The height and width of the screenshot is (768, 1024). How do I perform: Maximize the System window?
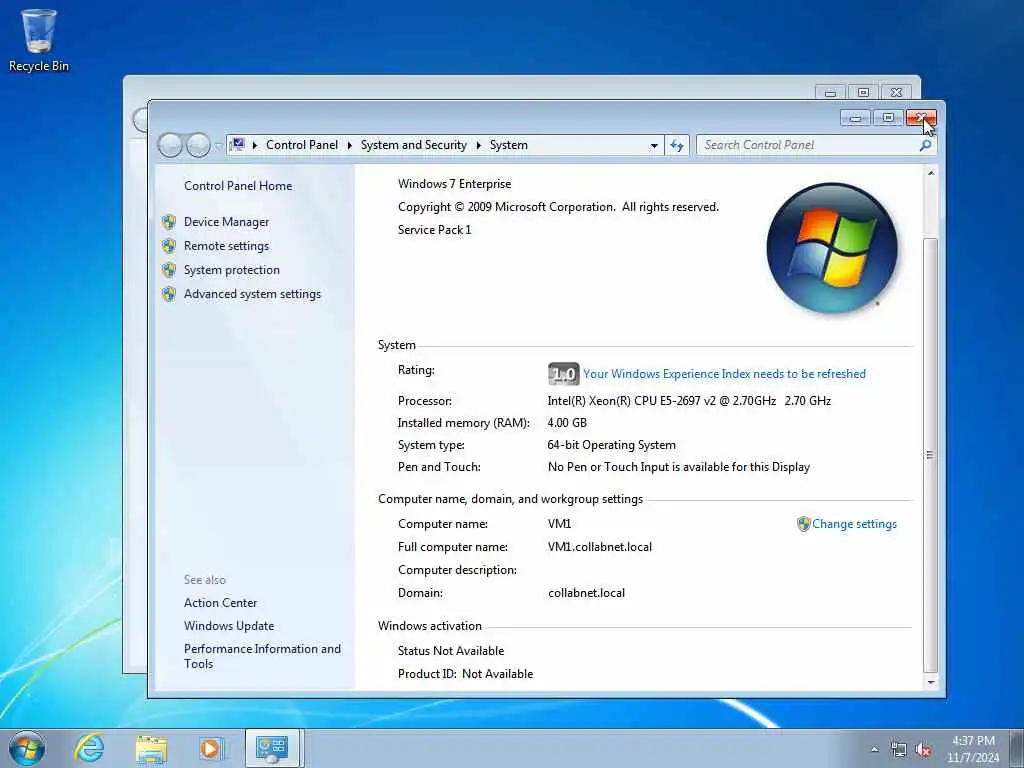[x=888, y=118]
